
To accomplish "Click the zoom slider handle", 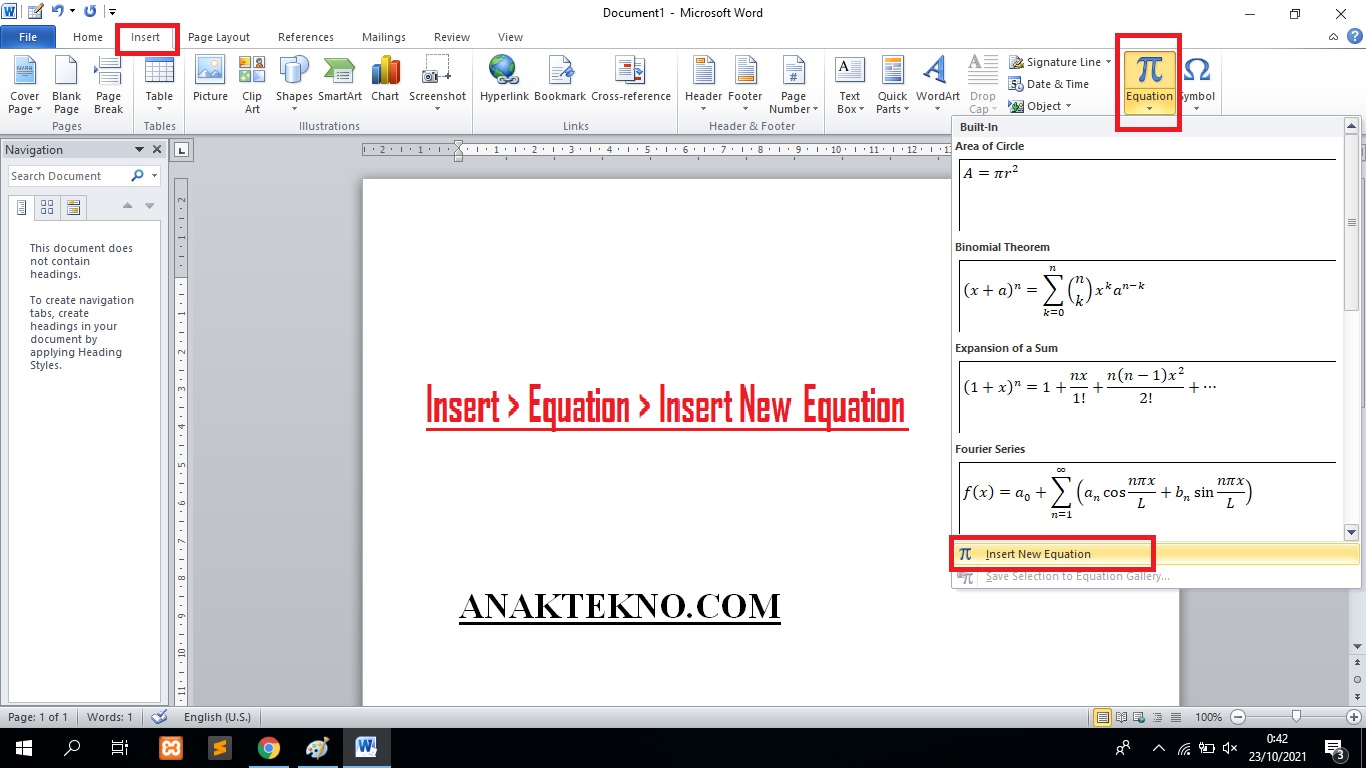I will [1296, 717].
